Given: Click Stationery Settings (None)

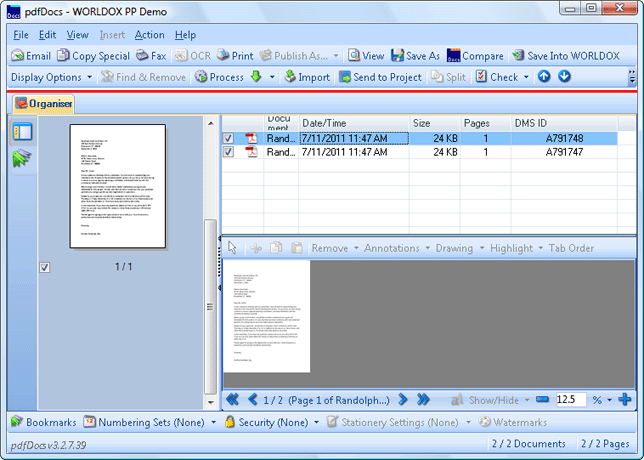Looking at the screenshot, I should [x=393, y=422].
